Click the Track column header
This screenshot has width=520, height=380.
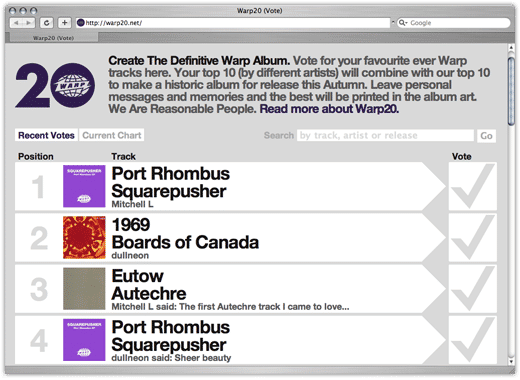123,156
